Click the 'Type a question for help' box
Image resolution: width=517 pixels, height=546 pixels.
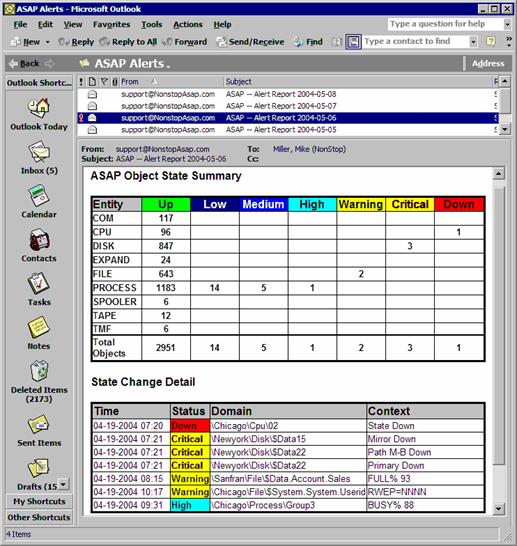[446, 24]
